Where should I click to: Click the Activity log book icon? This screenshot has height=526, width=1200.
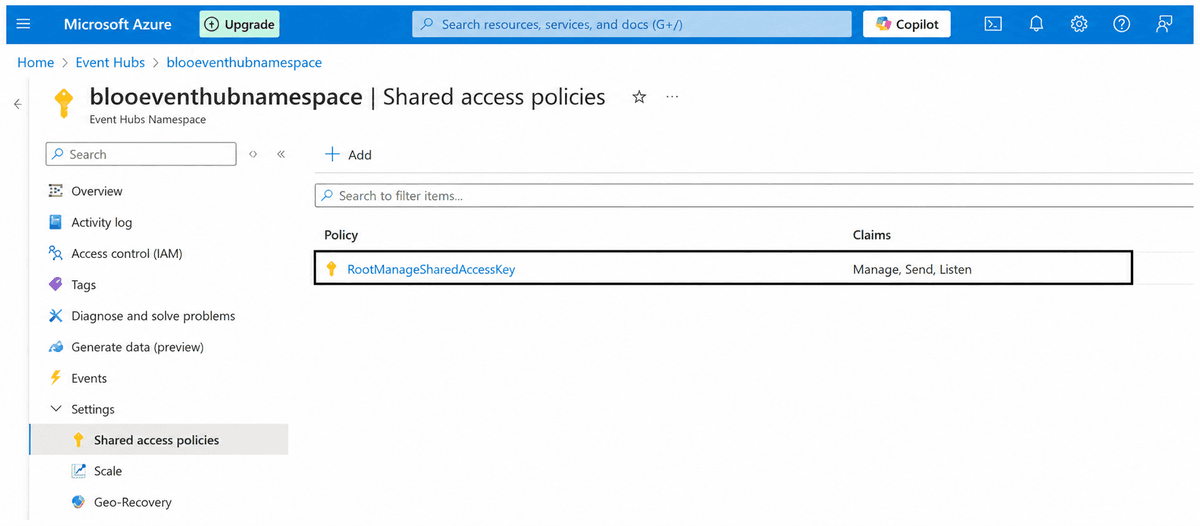55,222
